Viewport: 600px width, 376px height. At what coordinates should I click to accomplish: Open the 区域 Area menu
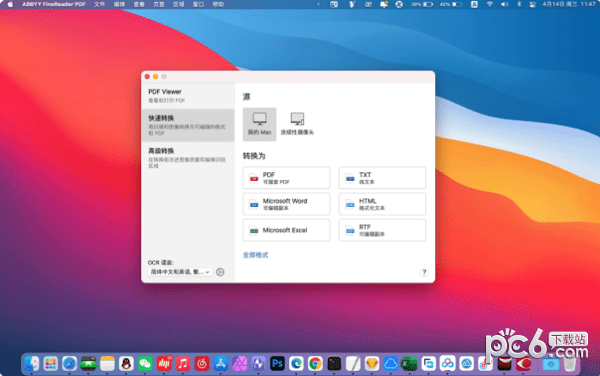click(179, 4)
